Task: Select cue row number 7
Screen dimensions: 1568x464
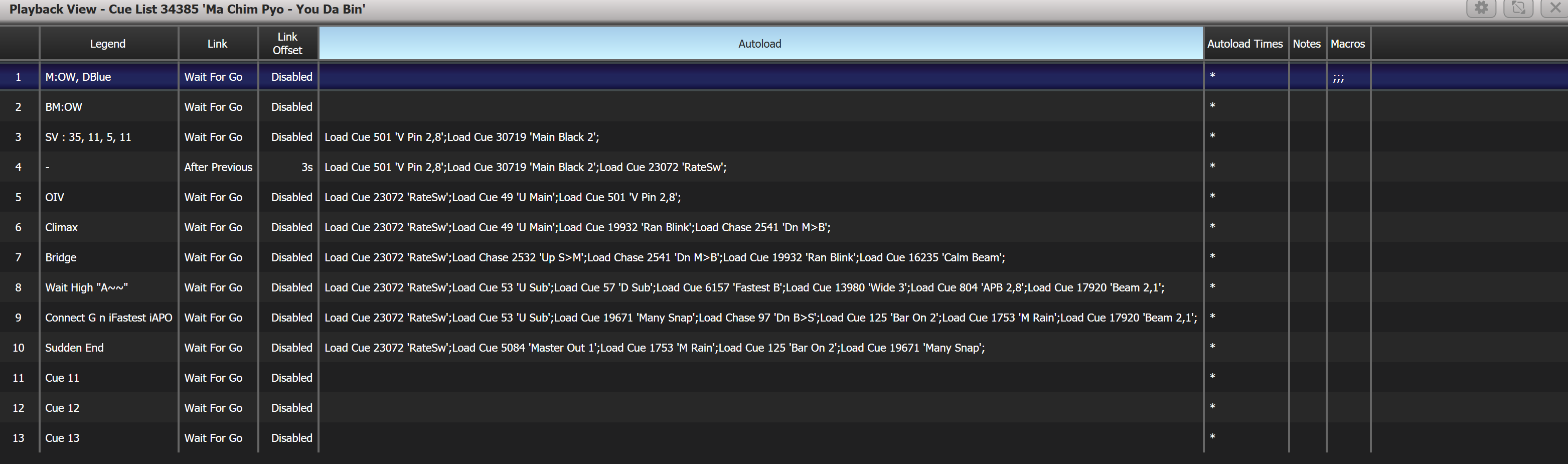Action: pyautogui.click(x=19, y=257)
